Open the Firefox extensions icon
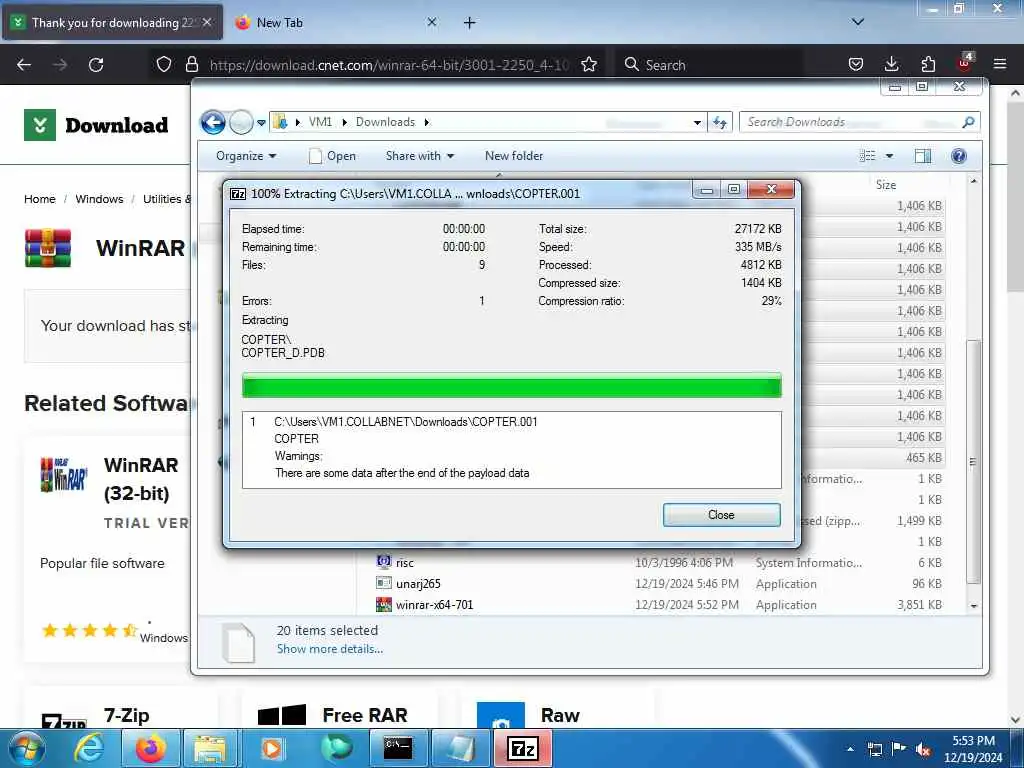The height and width of the screenshot is (768, 1024). click(928, 65)
